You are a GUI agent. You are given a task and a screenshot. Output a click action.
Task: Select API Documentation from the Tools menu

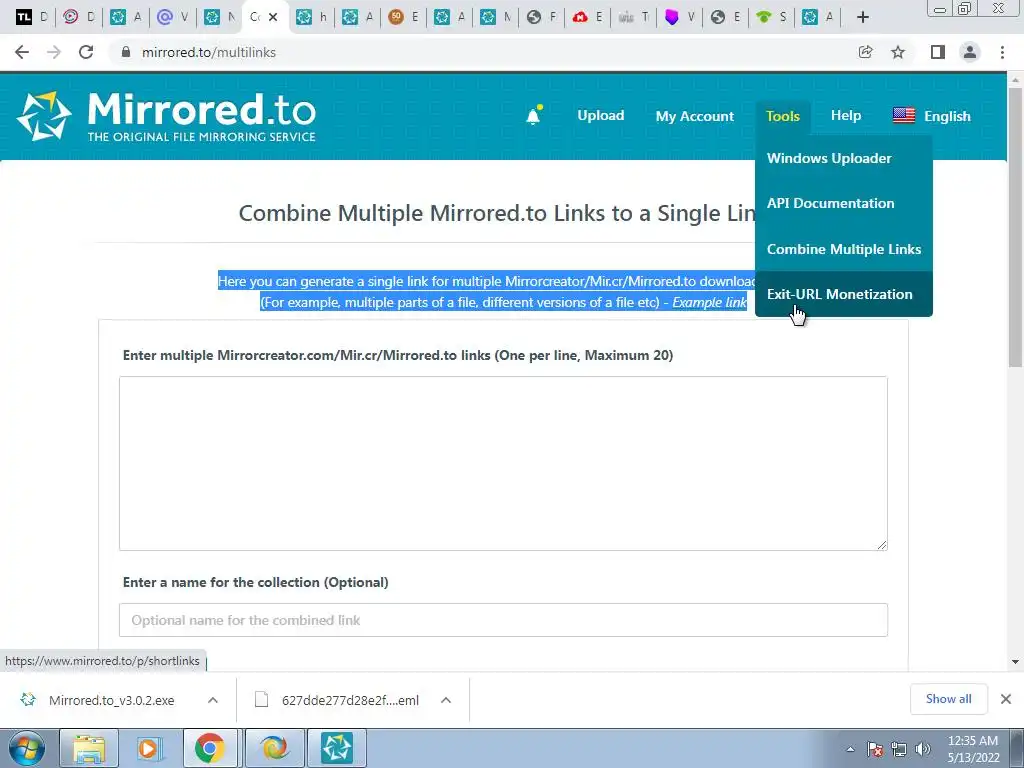(831, 203)
